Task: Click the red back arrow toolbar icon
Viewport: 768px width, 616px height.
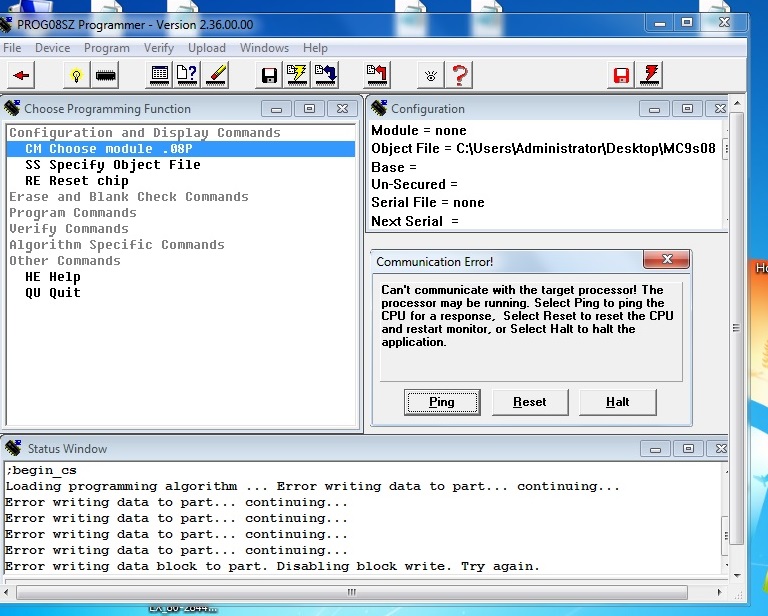Action: (22, 75)
